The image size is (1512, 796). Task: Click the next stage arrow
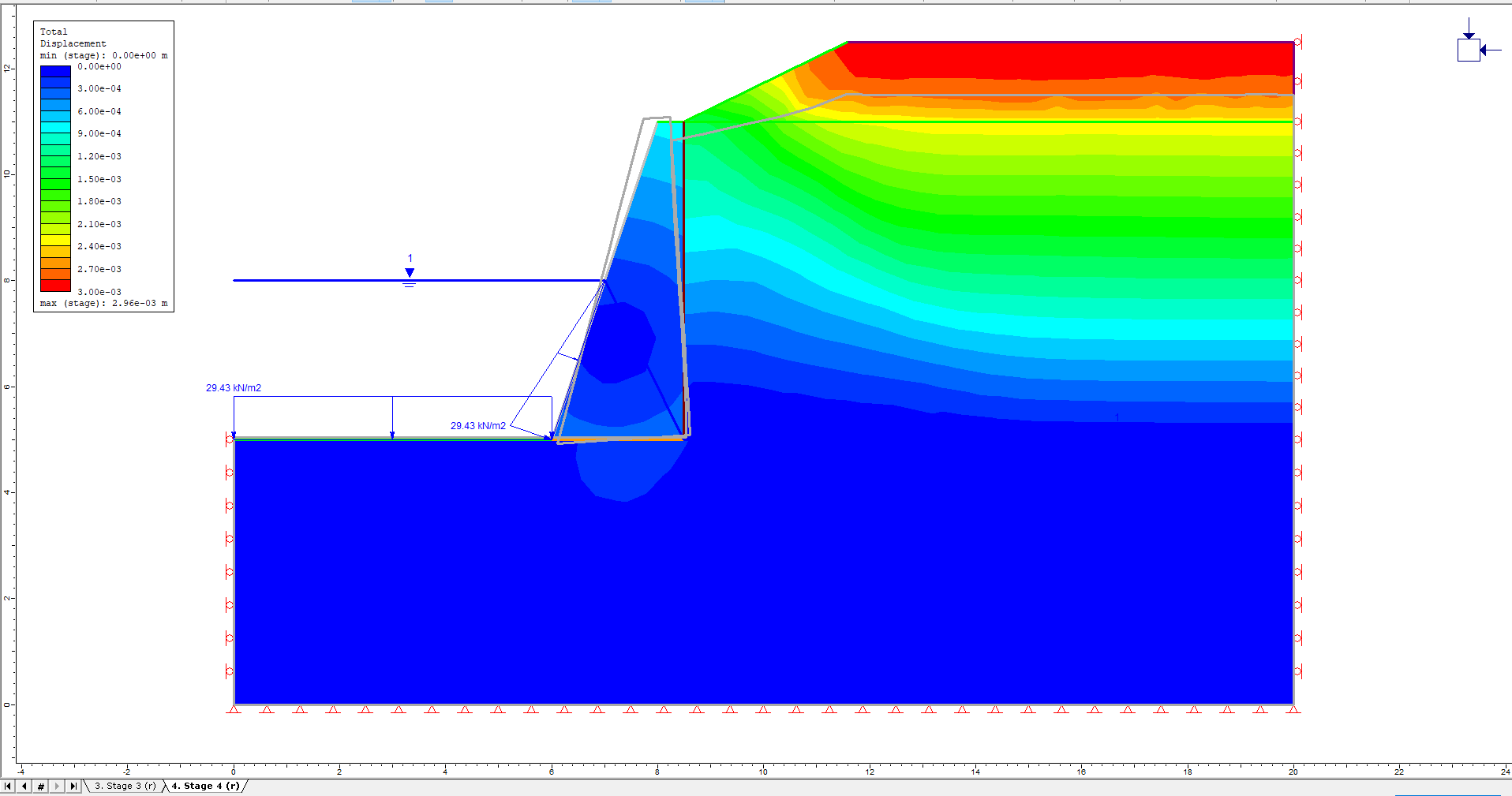[58, 786]
